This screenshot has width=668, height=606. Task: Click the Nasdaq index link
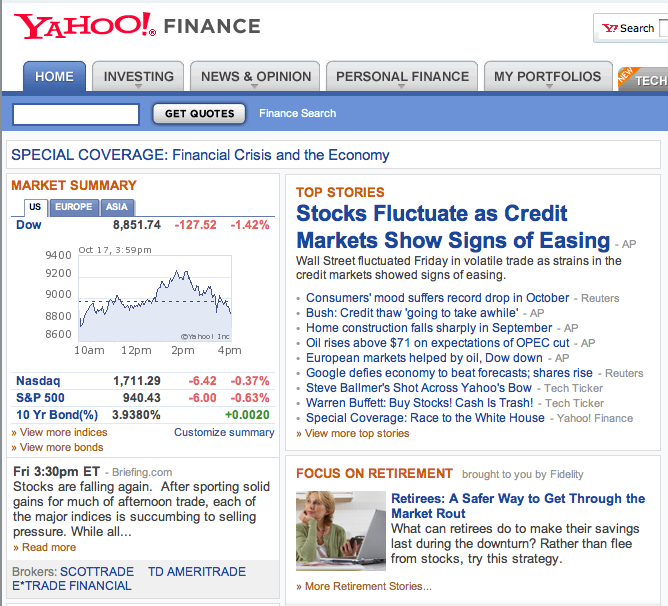pyautogui.click(x=38, y=381)
